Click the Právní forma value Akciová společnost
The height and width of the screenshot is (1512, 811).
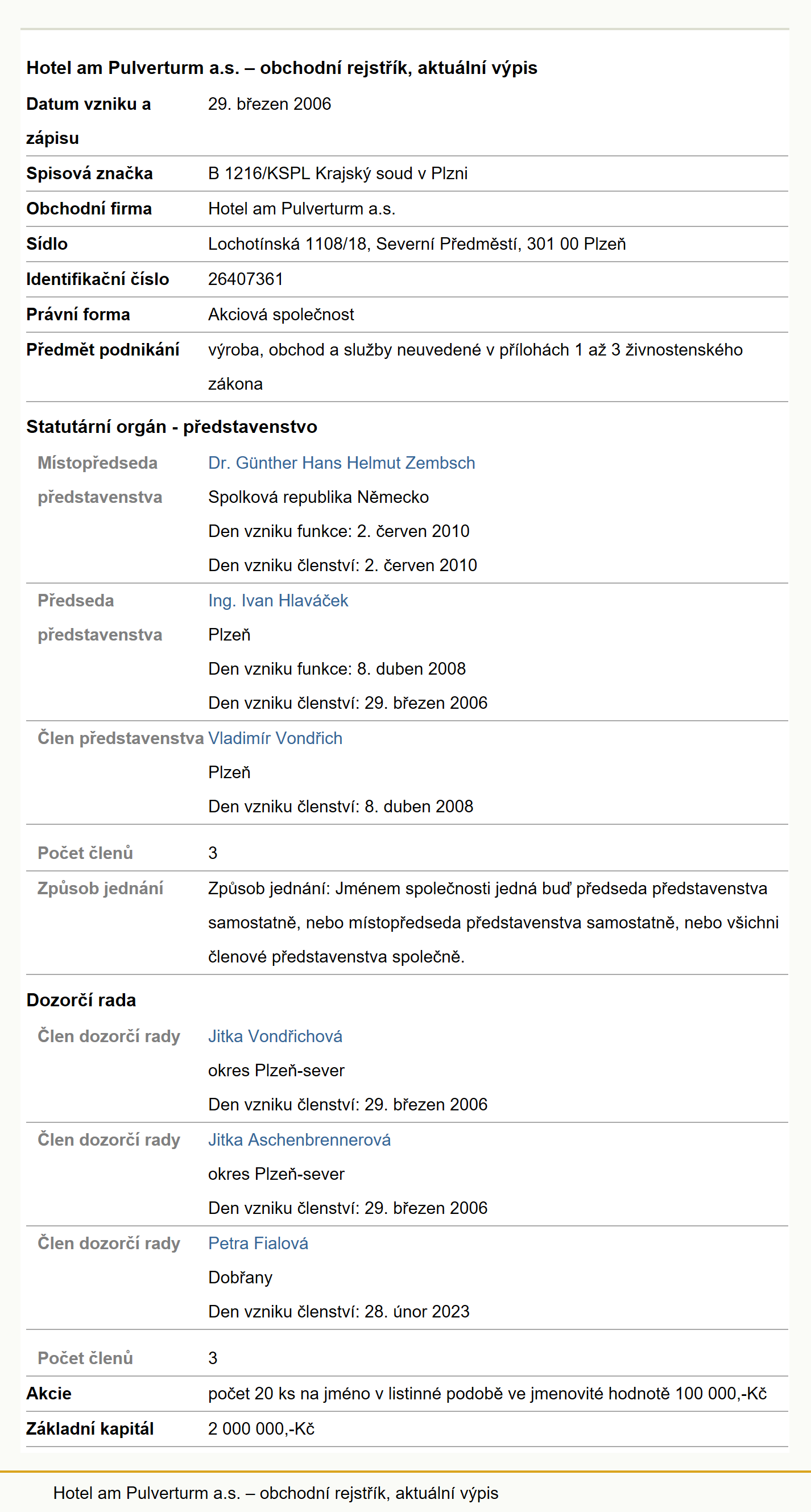point(281,315)
